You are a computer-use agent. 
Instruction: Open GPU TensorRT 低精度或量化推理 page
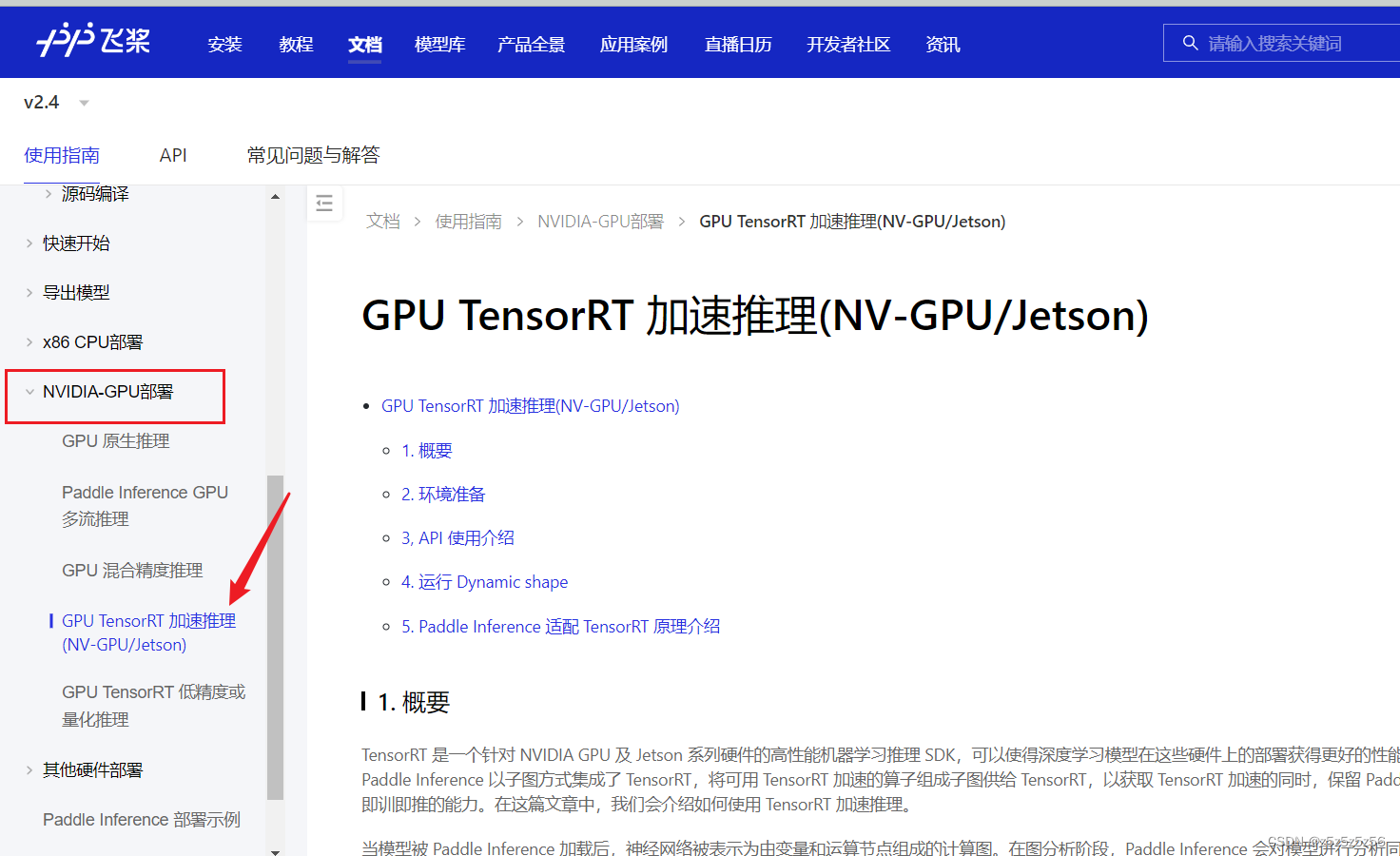pos(153,706)
